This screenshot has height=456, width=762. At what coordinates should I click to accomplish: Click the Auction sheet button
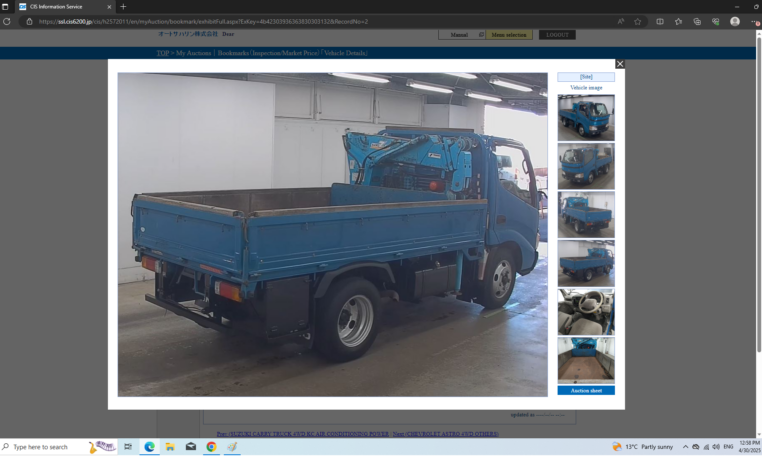(586, 390)
